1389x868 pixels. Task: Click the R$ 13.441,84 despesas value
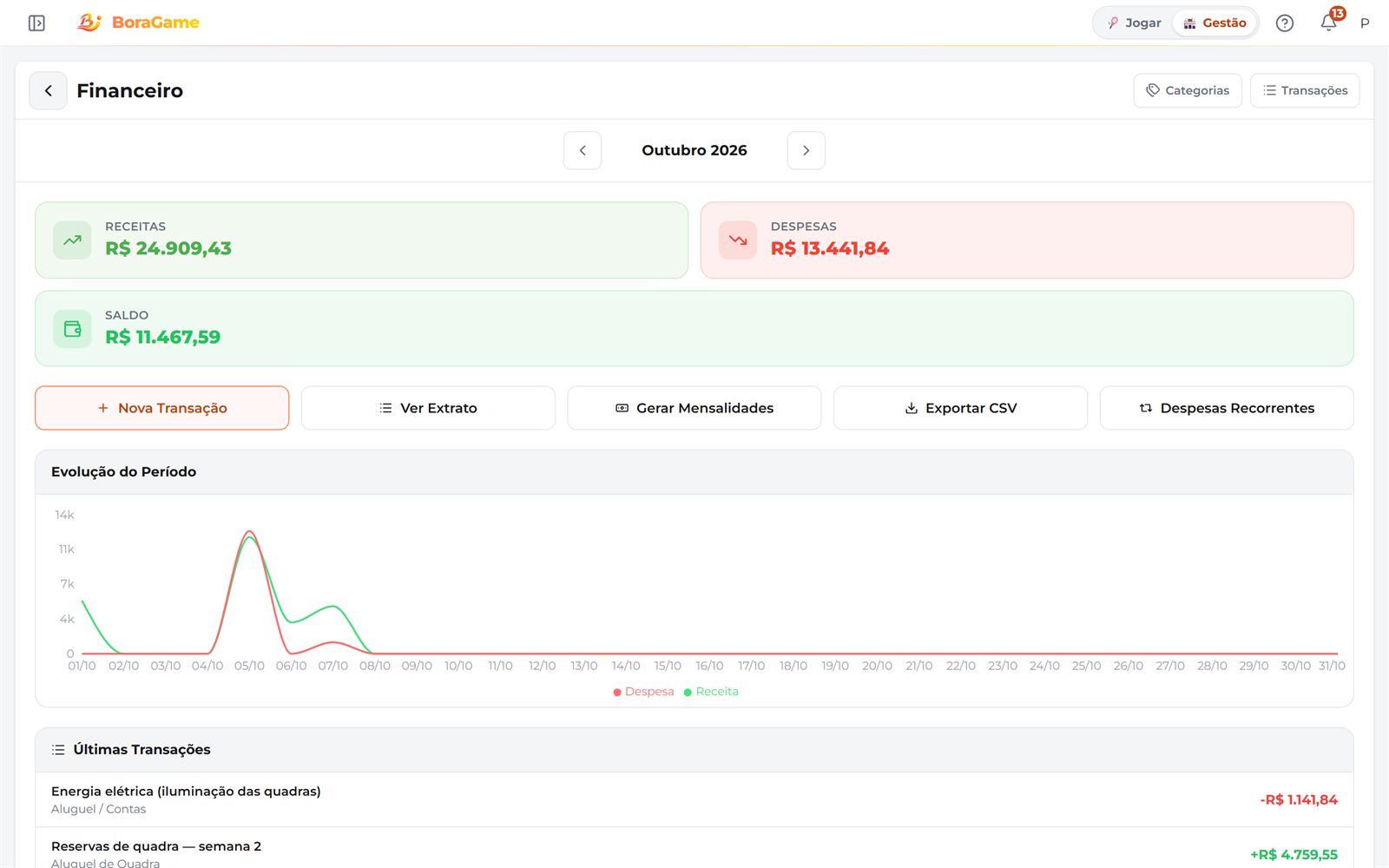point(830,248)
